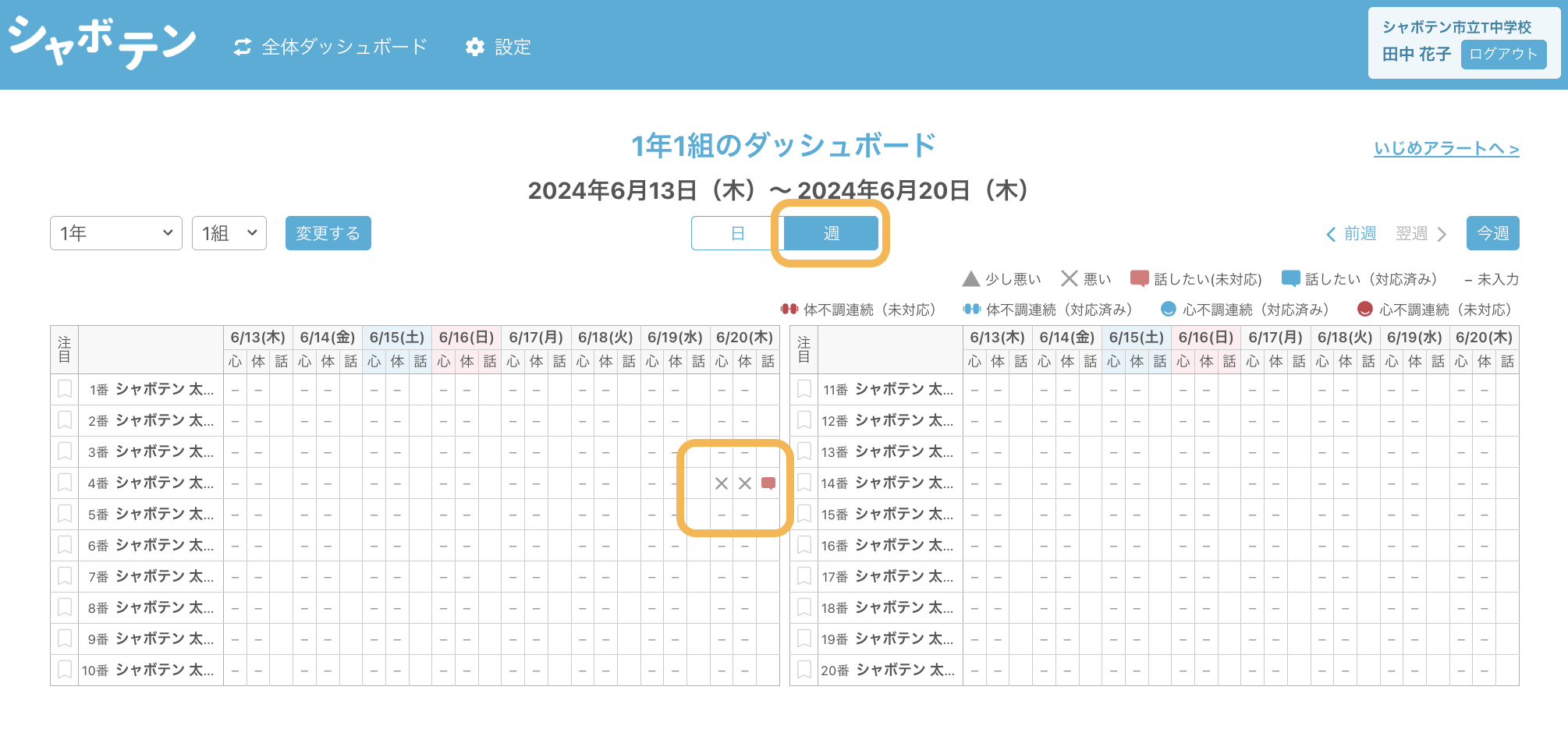Click bookmark flag icon for 15番 student
1568x729 pixels.
tap(804, 514)
